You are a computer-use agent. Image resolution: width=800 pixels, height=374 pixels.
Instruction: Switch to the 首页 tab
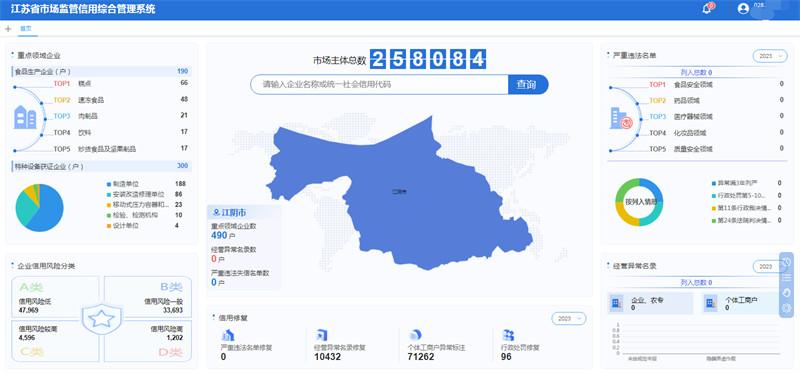point(26,29)
